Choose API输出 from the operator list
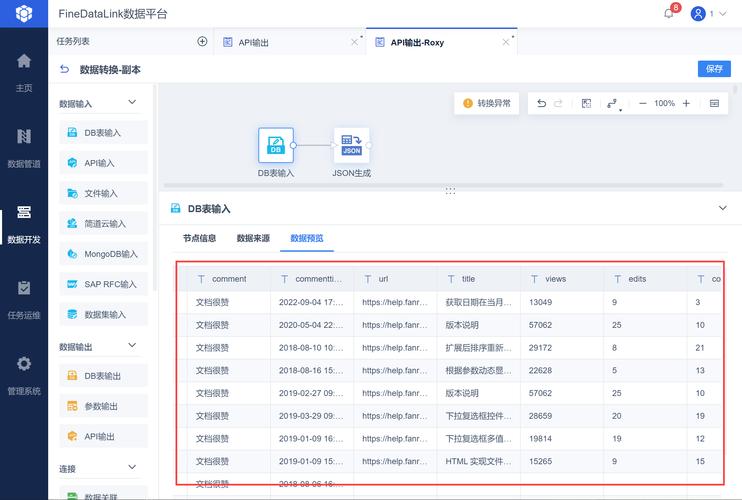Image resolution: width=742 pixels, height=500 pixels. (x=103, y=437)
